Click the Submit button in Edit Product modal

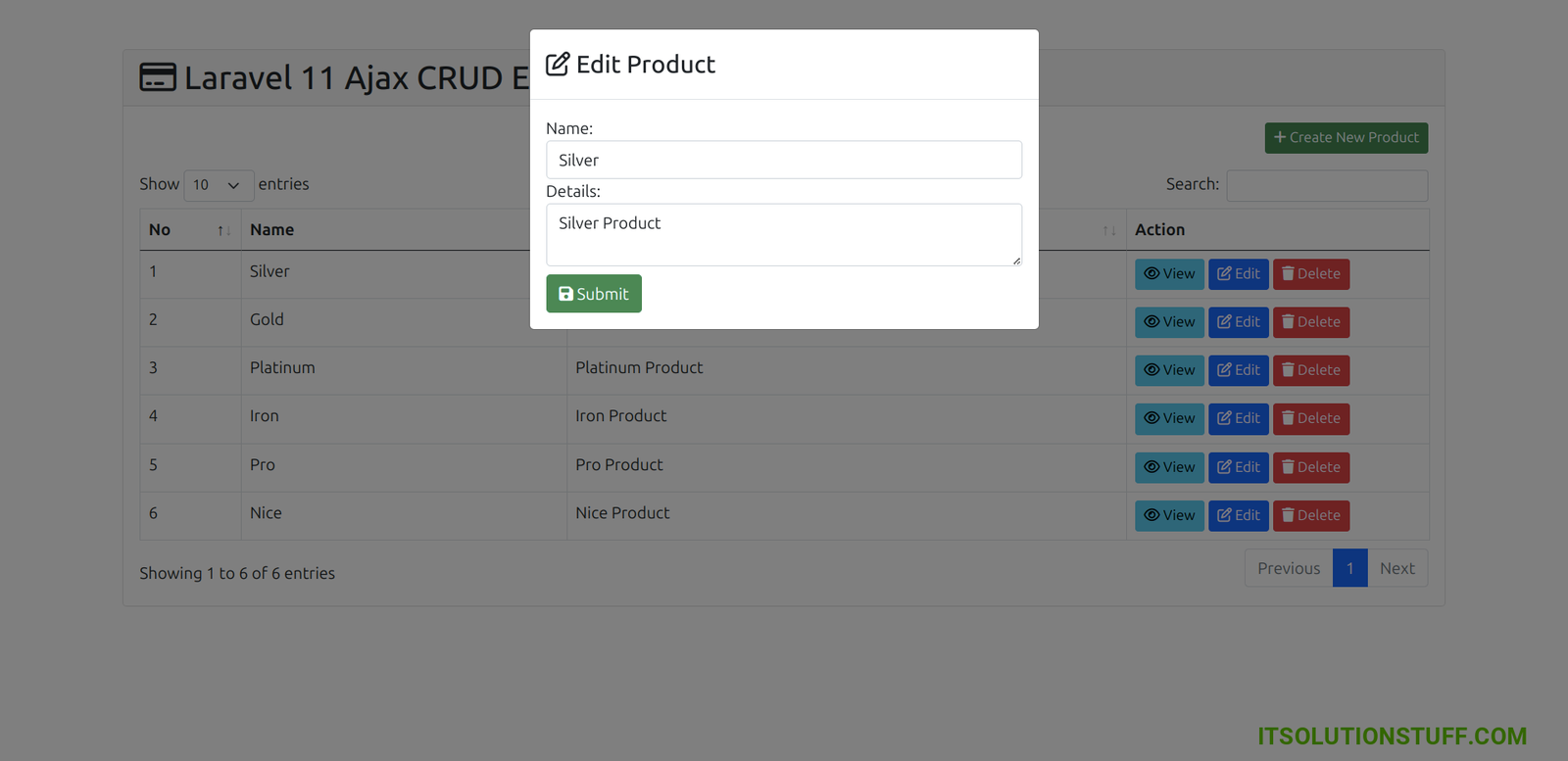[x=593, y=294]
